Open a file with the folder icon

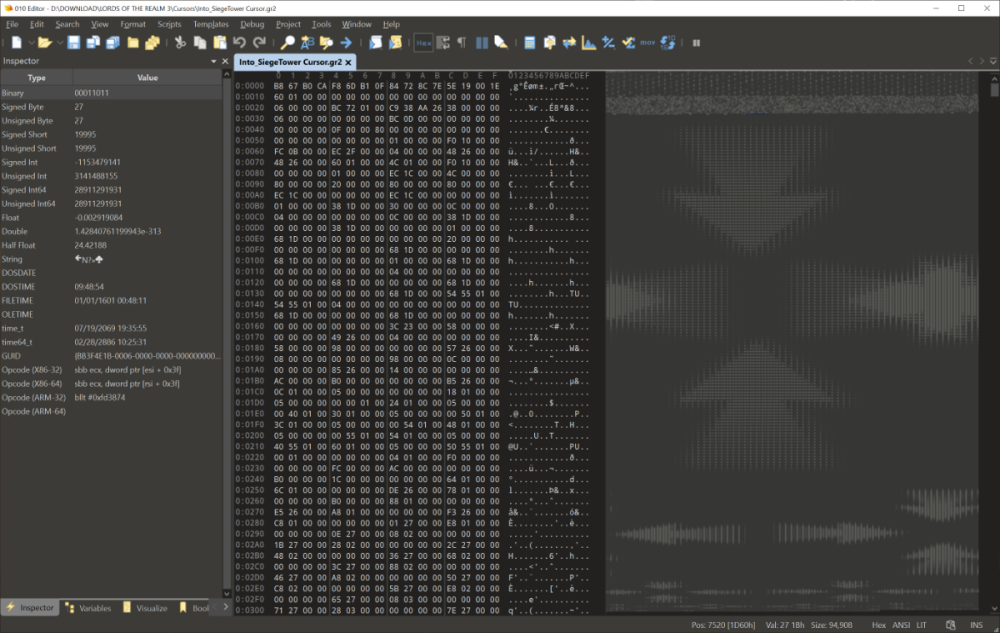coord(44,43)
